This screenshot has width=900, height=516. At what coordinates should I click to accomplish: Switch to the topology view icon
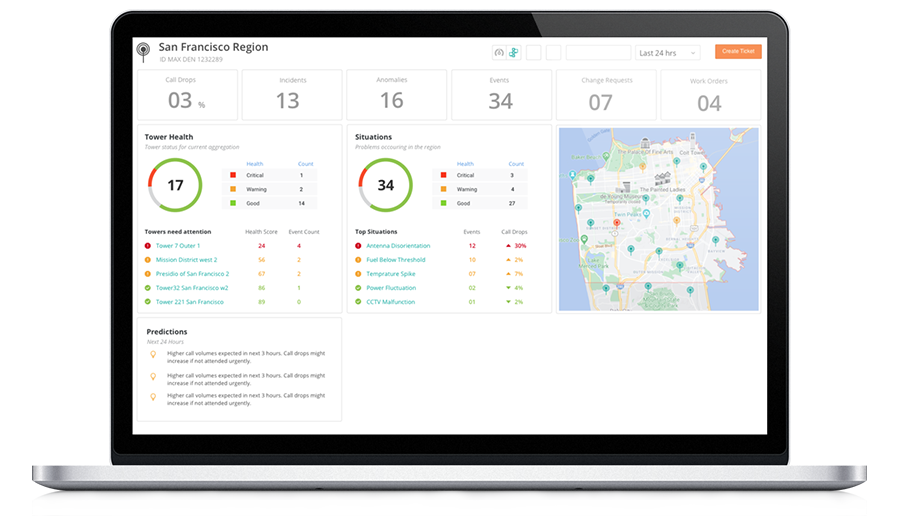pos(513,53)
